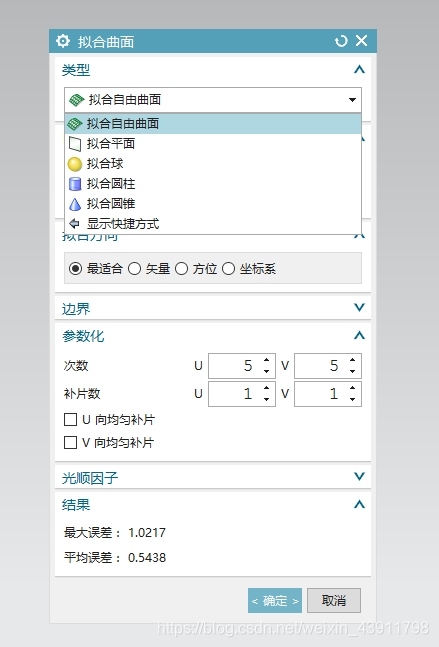Choose the yellow sphere 拟合球 option

point(213,164)
